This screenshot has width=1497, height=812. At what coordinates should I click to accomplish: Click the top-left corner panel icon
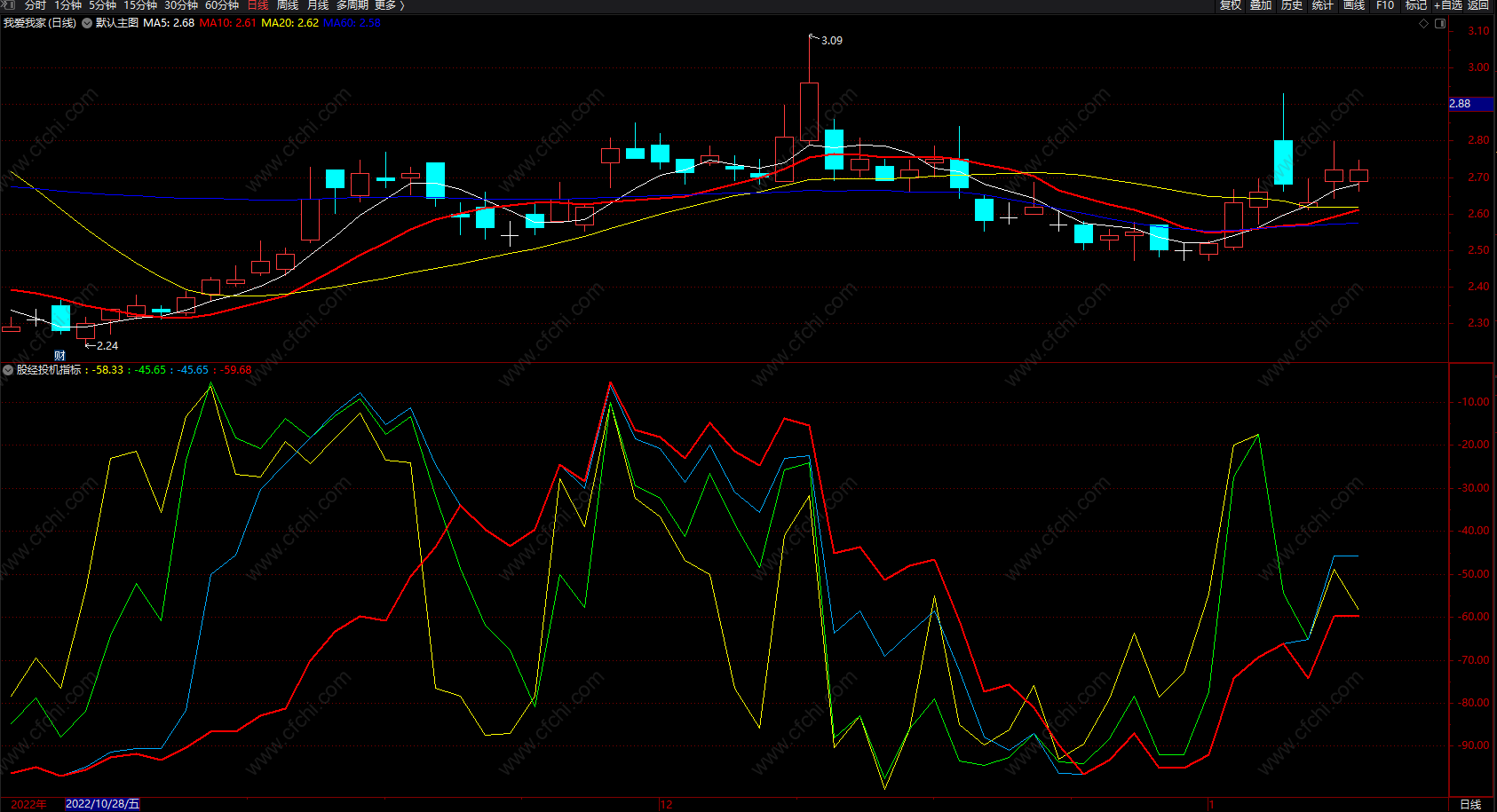pos(10,5)
